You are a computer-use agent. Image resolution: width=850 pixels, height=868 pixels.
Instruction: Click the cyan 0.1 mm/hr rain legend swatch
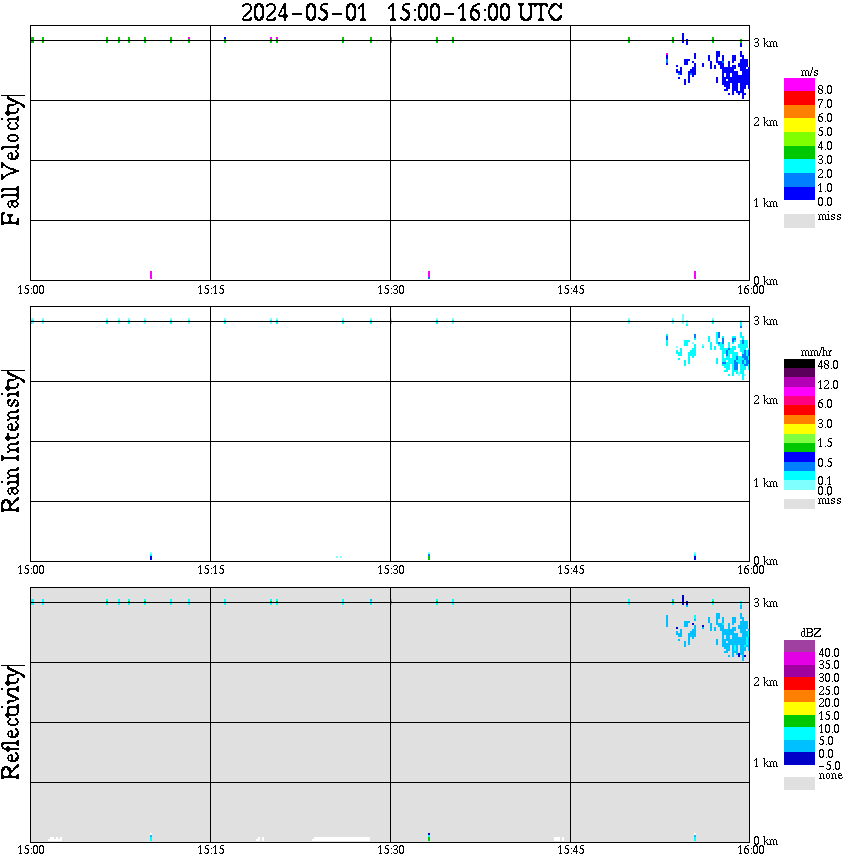point(799,476)
